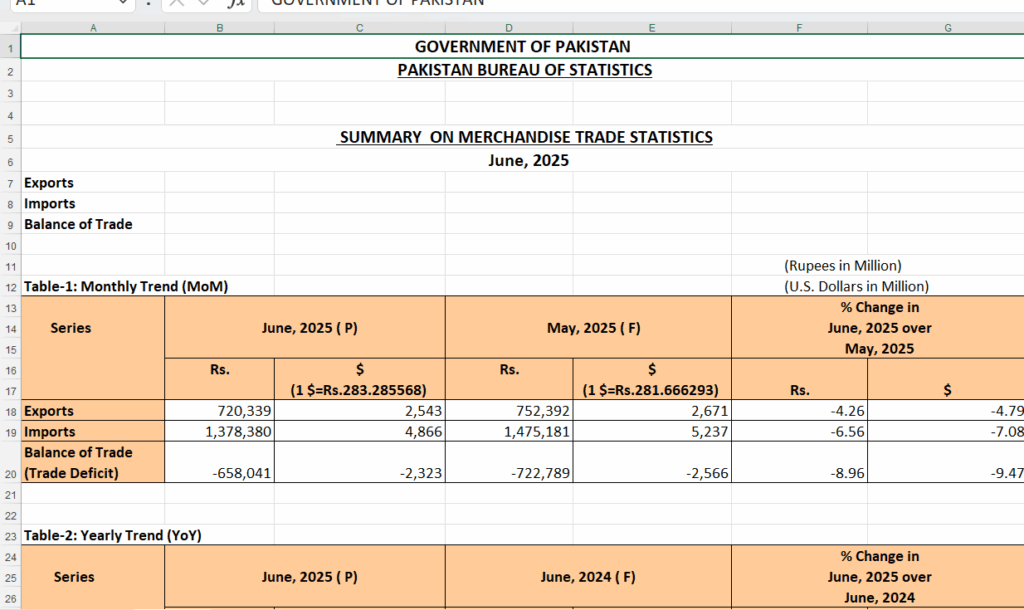
Task: Select column G header
Action: pos(946,28)
